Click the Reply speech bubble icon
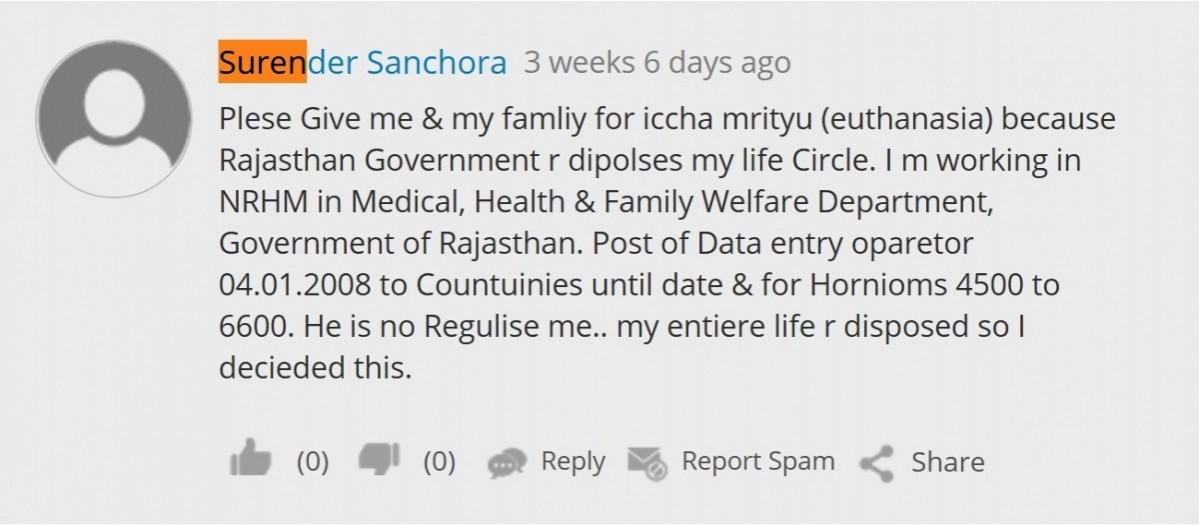1199x526 pixels. (x=506, y=463)
